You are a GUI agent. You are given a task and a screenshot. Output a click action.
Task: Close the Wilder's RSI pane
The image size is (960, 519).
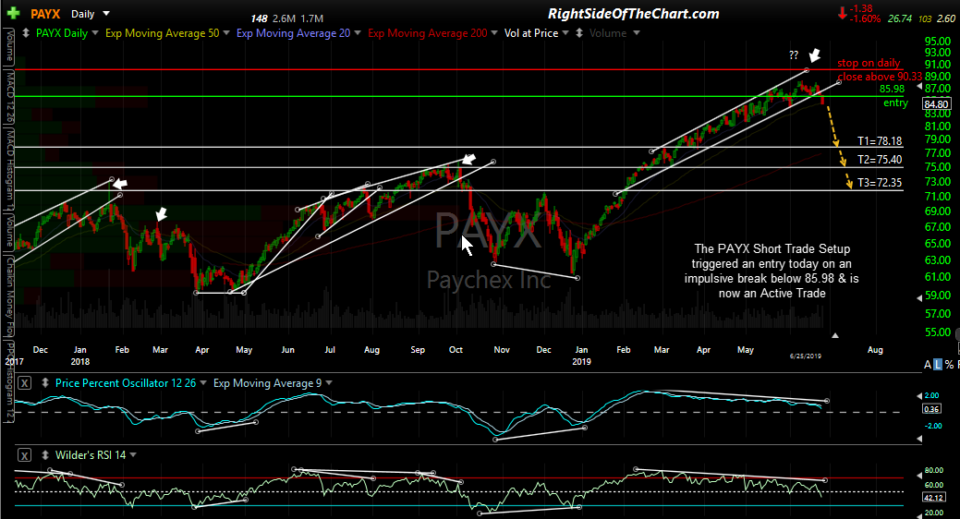click(x=24, y=455)
